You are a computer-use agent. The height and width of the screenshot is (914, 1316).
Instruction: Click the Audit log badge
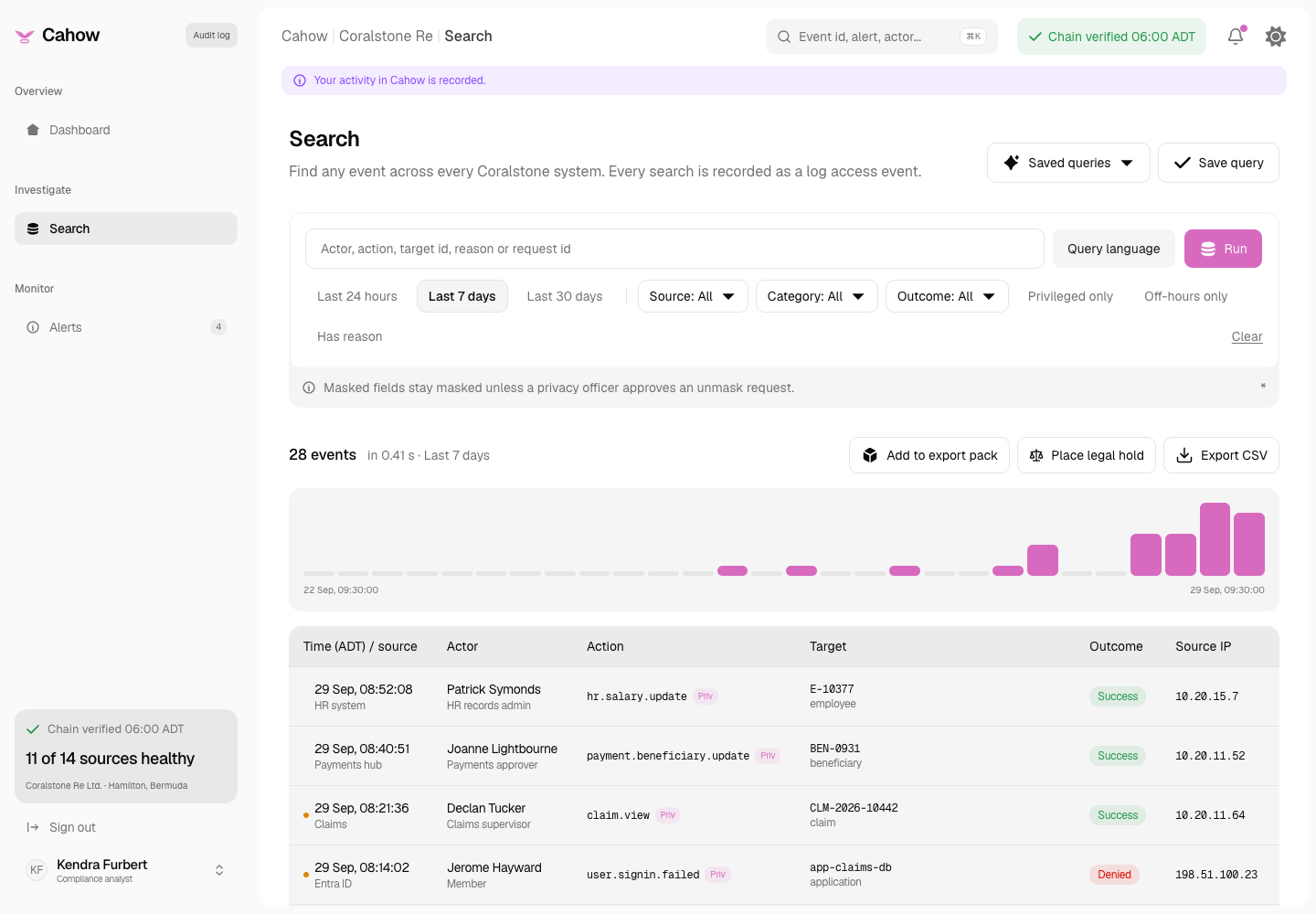pyautogui.click(x=211, y=36)
